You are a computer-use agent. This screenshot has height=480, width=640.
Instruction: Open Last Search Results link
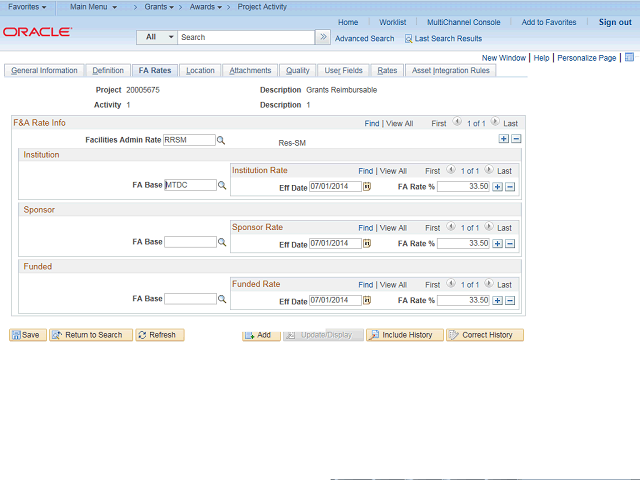point(448,38)
